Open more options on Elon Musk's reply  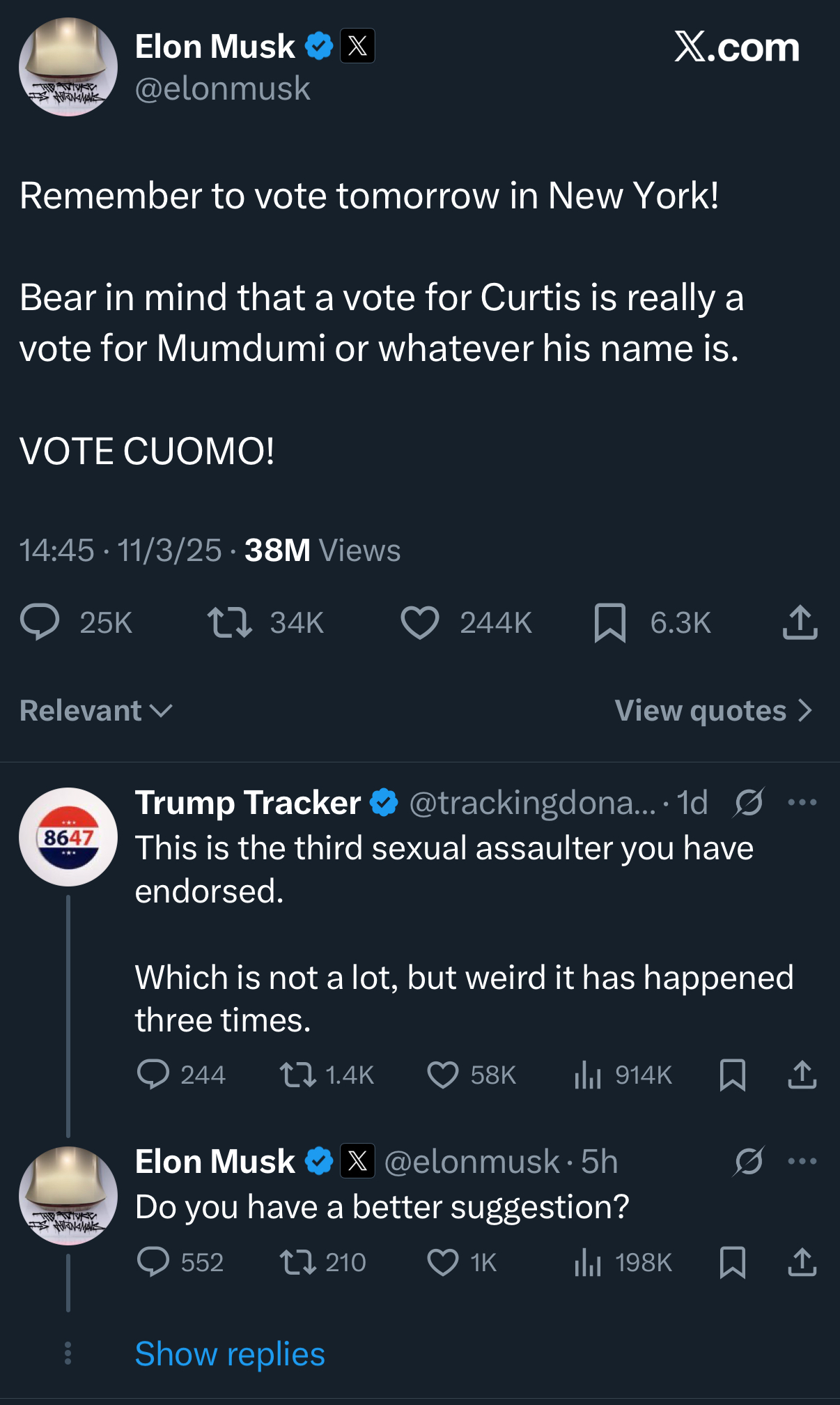click(x=802, y=1161)
